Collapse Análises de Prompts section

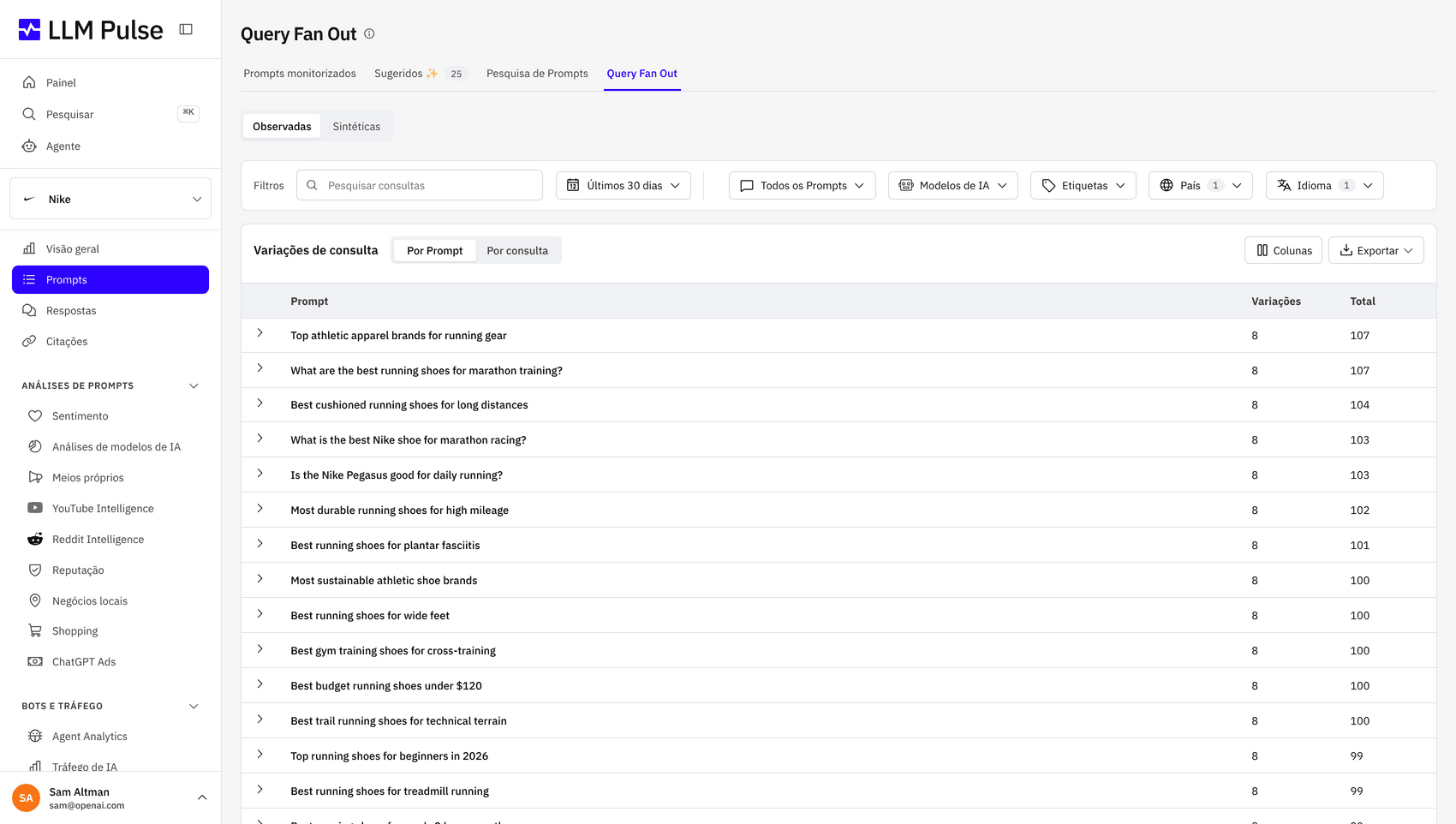(194, 385)
